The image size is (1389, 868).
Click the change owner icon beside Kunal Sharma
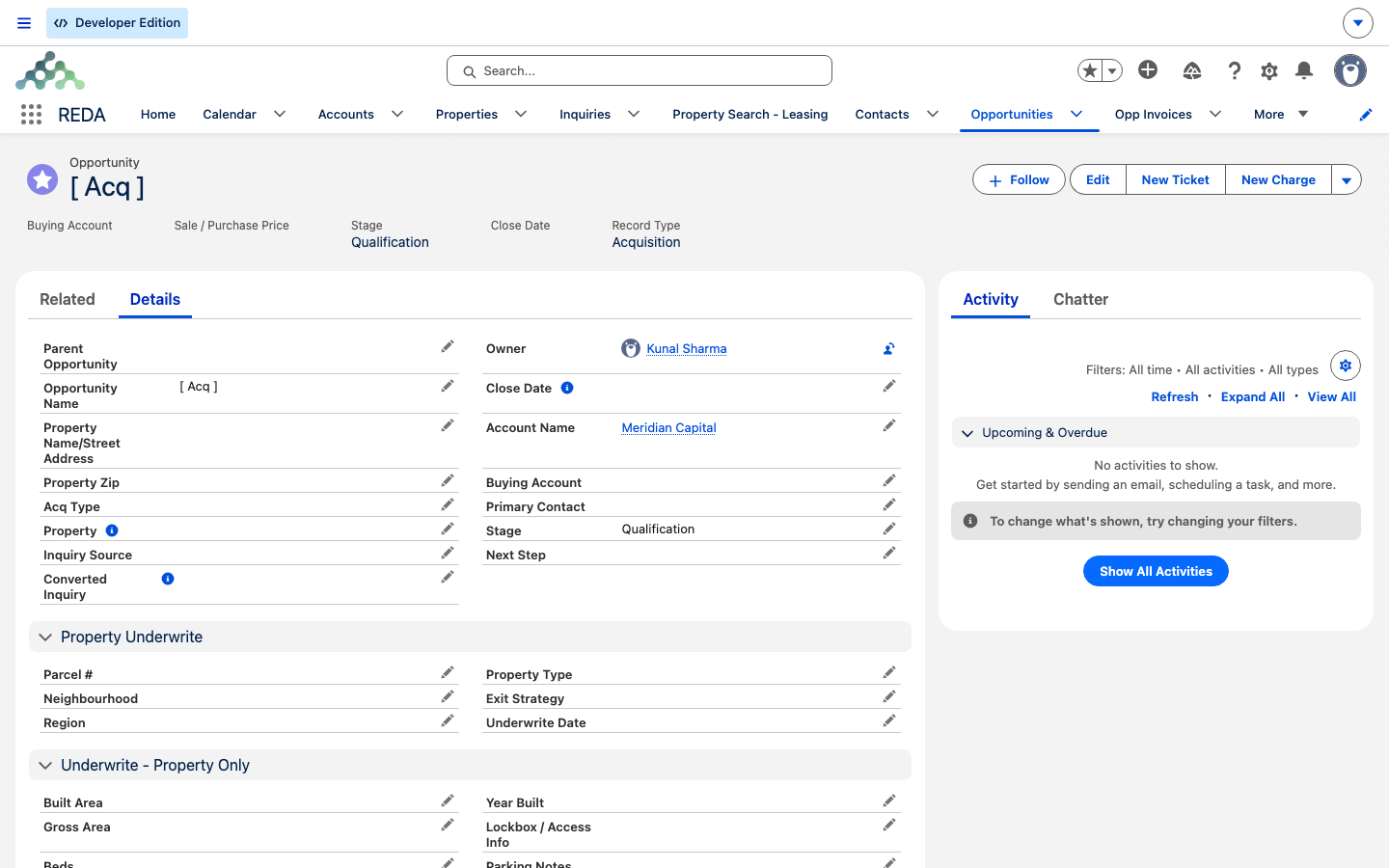tap(889, 349)
